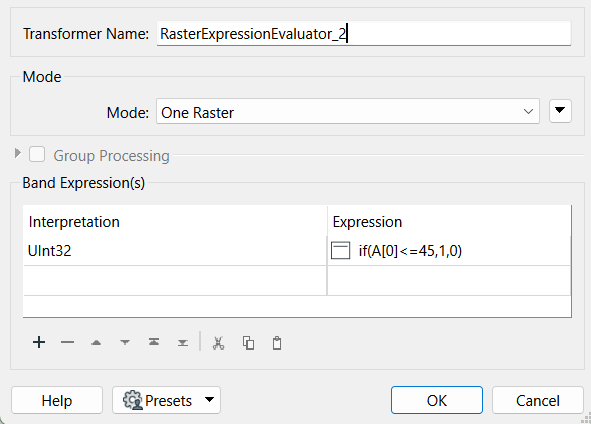The width and height of the screenshot is (591, 424).
Task: Click the Expression column header
Action: (x=449, y=222)
